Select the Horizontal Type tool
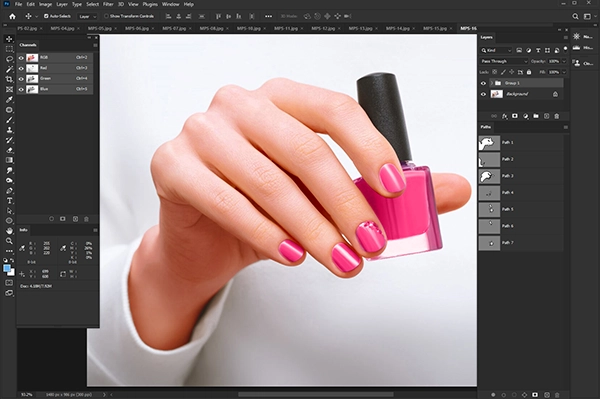 pyautogui.click(x=9, y=201)
